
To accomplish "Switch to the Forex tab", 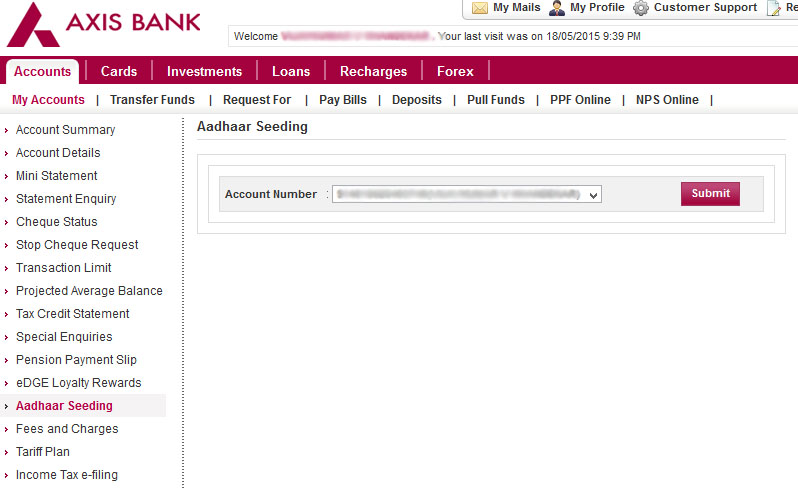I will [455, 71].
